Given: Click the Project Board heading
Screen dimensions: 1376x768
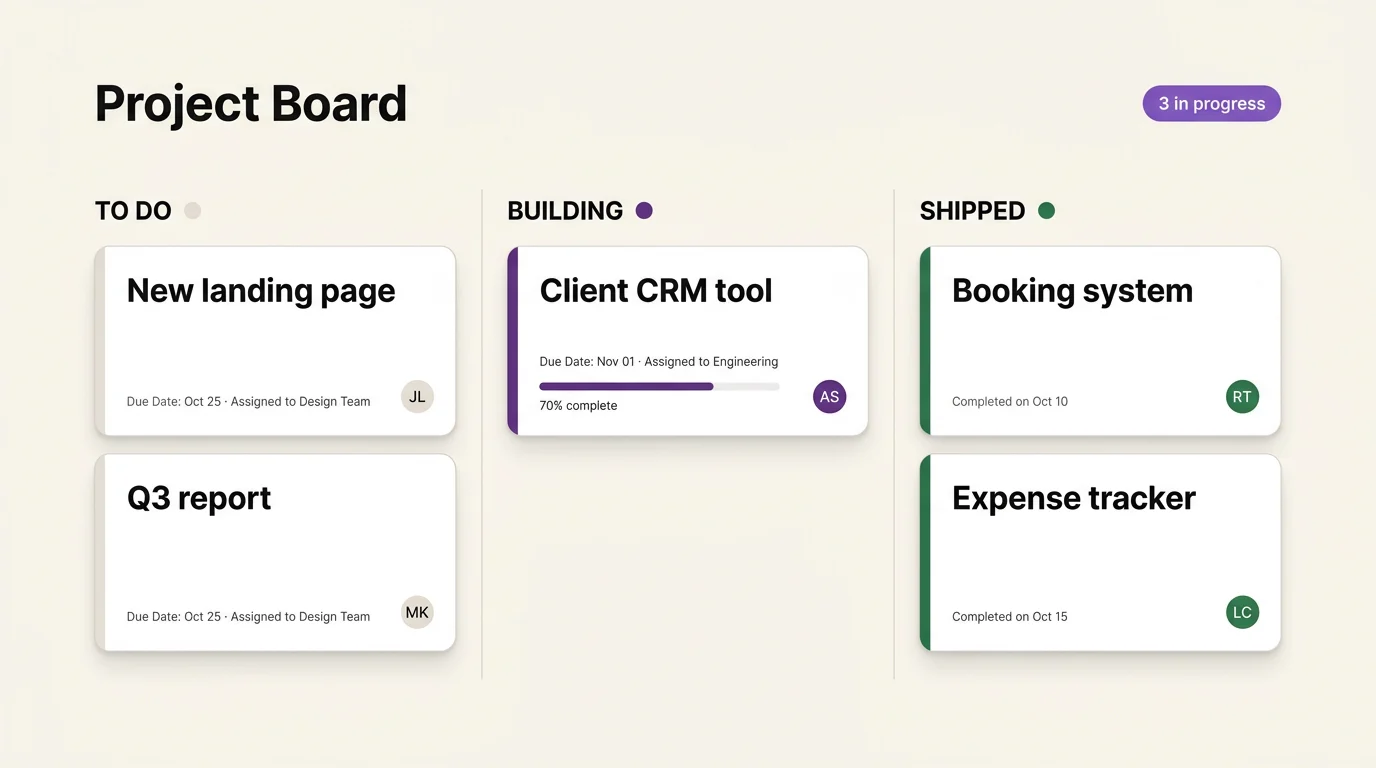Looking at the screenshot, I should (x=251, y=104).
